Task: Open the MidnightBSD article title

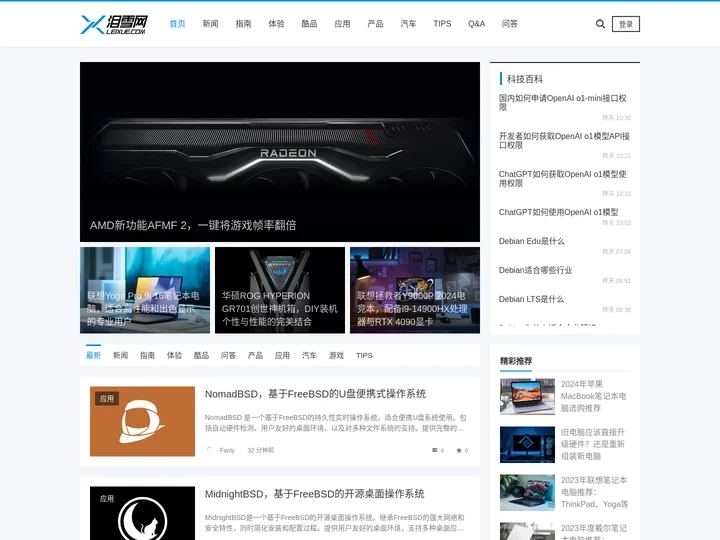Action: click(315, 494)
